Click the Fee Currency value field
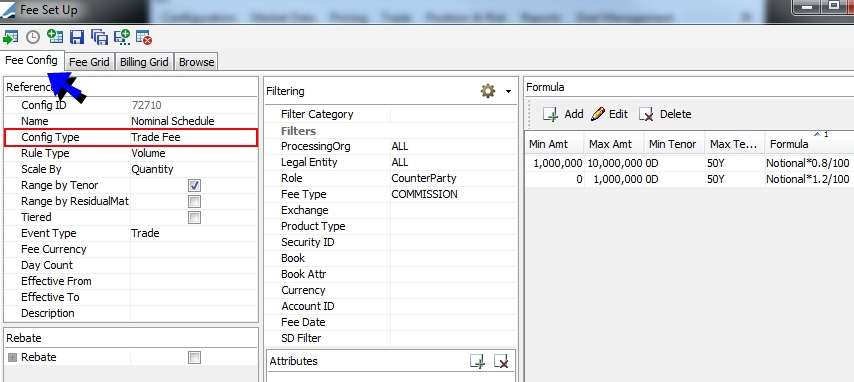The width and height of the screenshot is (854, 382). [x=193, y=249]
